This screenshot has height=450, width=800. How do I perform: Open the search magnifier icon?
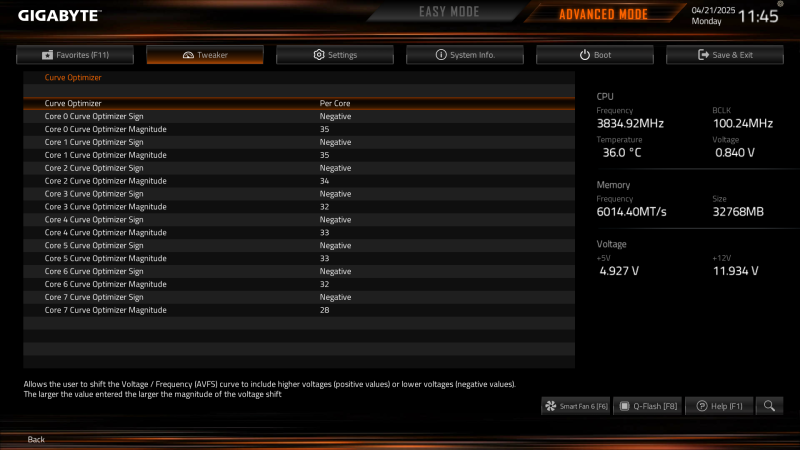(x=769, y=406)
